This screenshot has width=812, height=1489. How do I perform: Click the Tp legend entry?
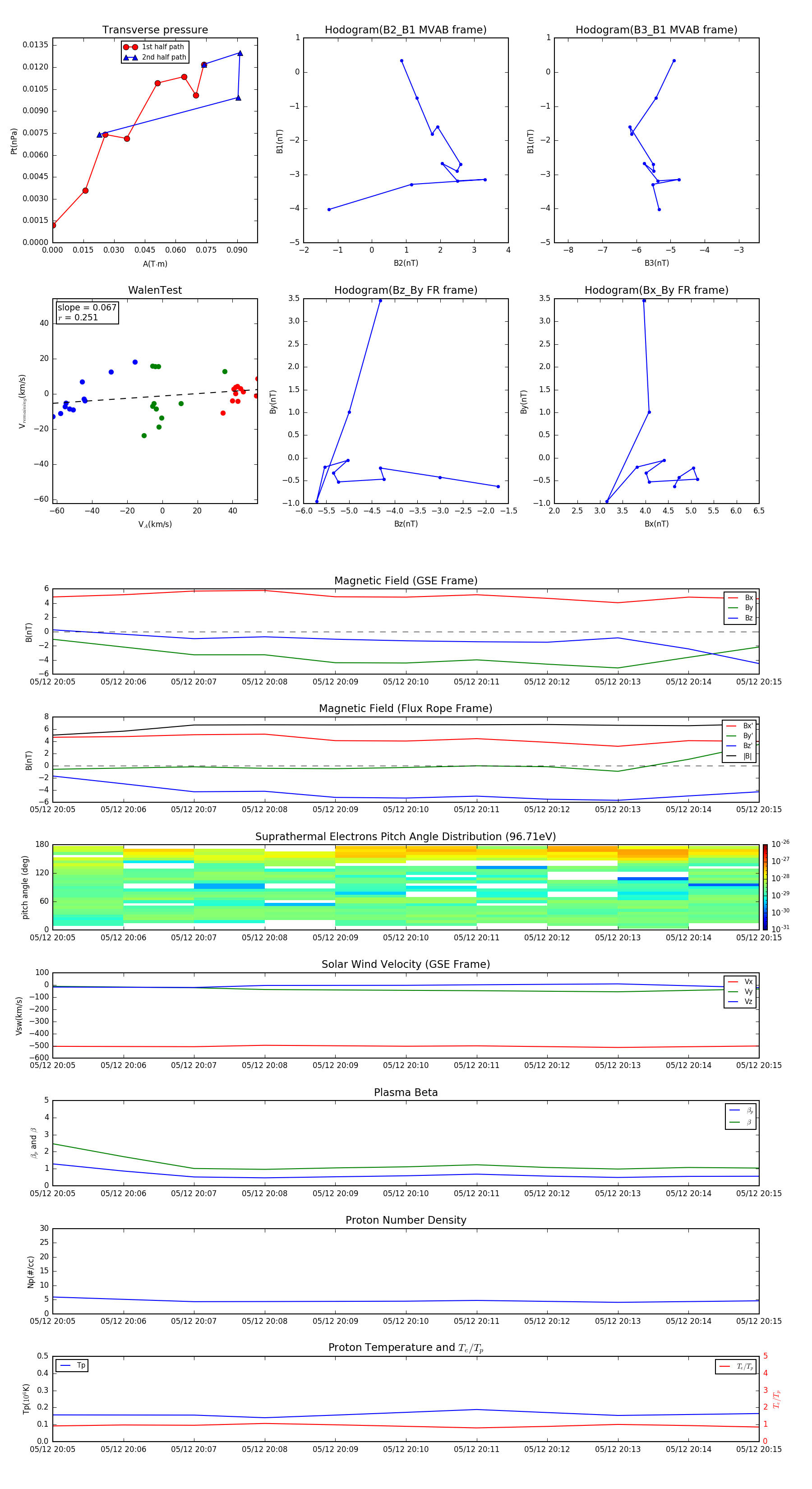(72, 1365)
